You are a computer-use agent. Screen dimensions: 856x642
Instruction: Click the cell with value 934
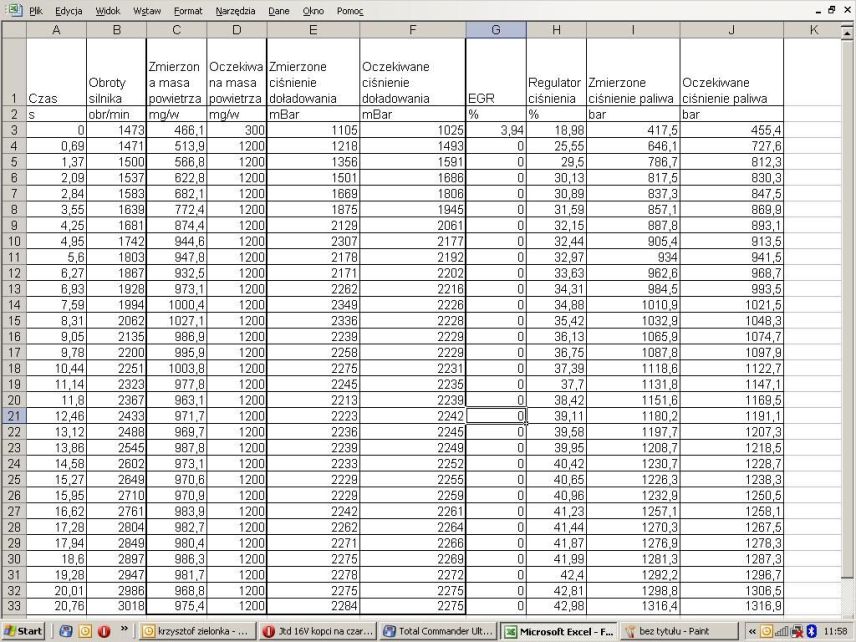(x=633, y=257)
